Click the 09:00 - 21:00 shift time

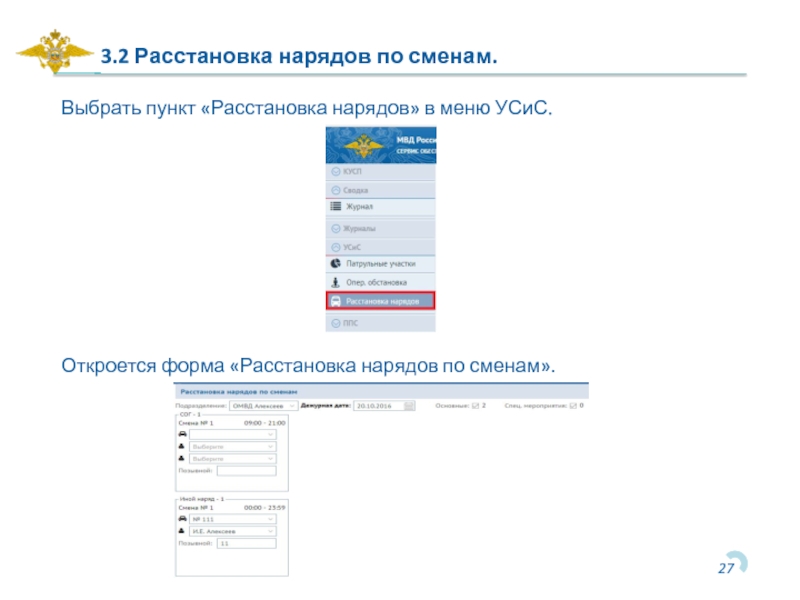[264, 423]
